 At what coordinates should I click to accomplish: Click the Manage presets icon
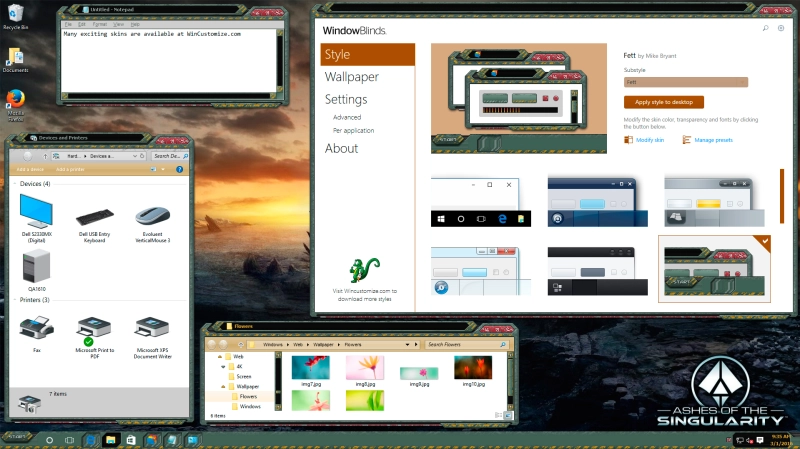687,140
